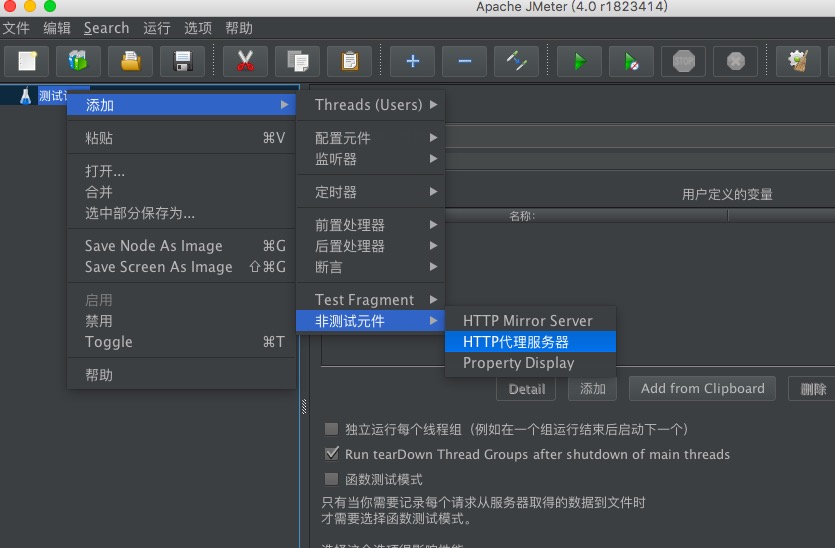Open the 运行 menu
This screenshot has height=548, width=835.
pos(157,28)
